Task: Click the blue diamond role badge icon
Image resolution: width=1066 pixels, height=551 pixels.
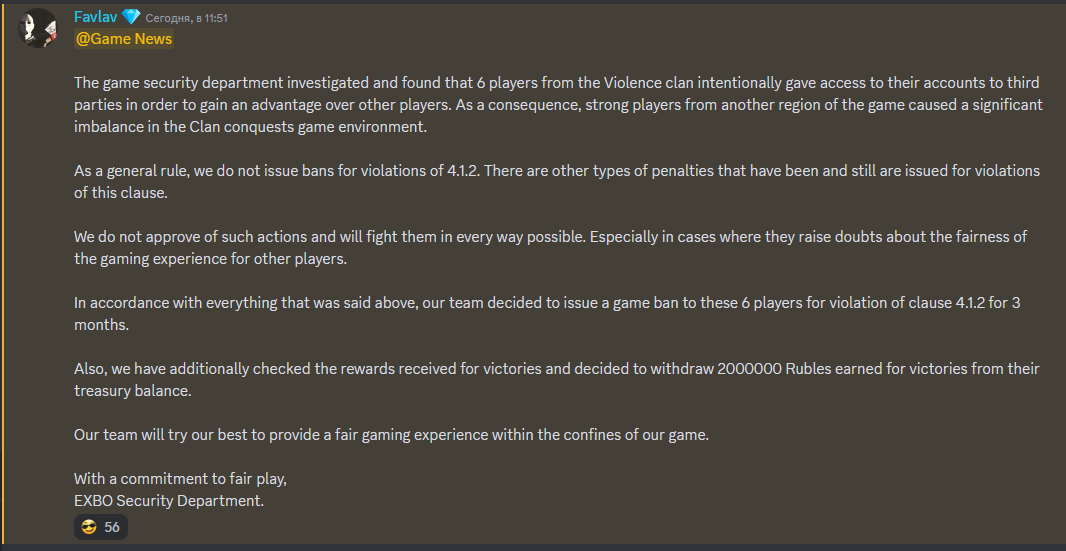Action: point(131,17)
